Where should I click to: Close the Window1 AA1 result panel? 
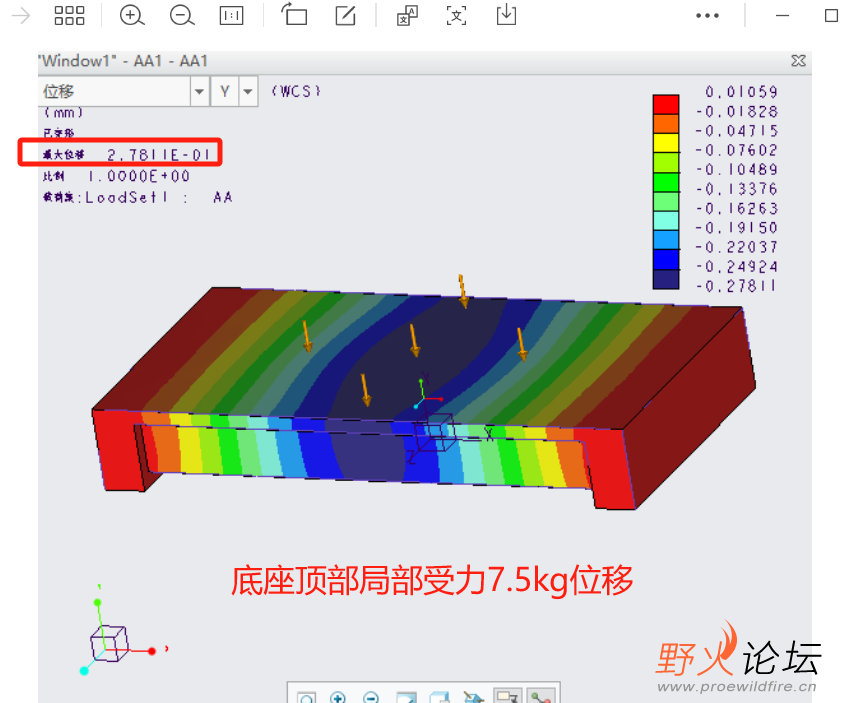[x=799, y=61]
